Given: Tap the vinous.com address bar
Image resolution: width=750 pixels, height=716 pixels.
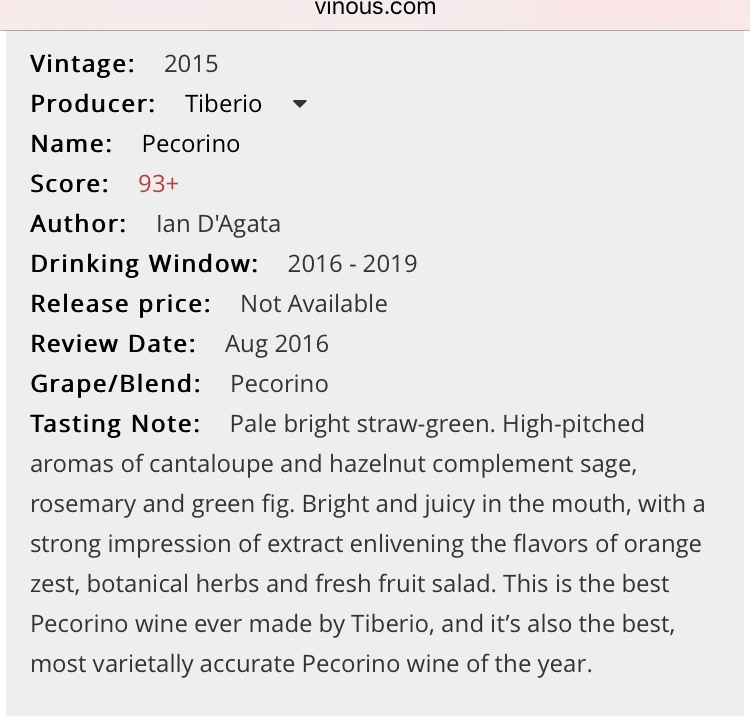Looking at the screenshot, I should point(375,8).
